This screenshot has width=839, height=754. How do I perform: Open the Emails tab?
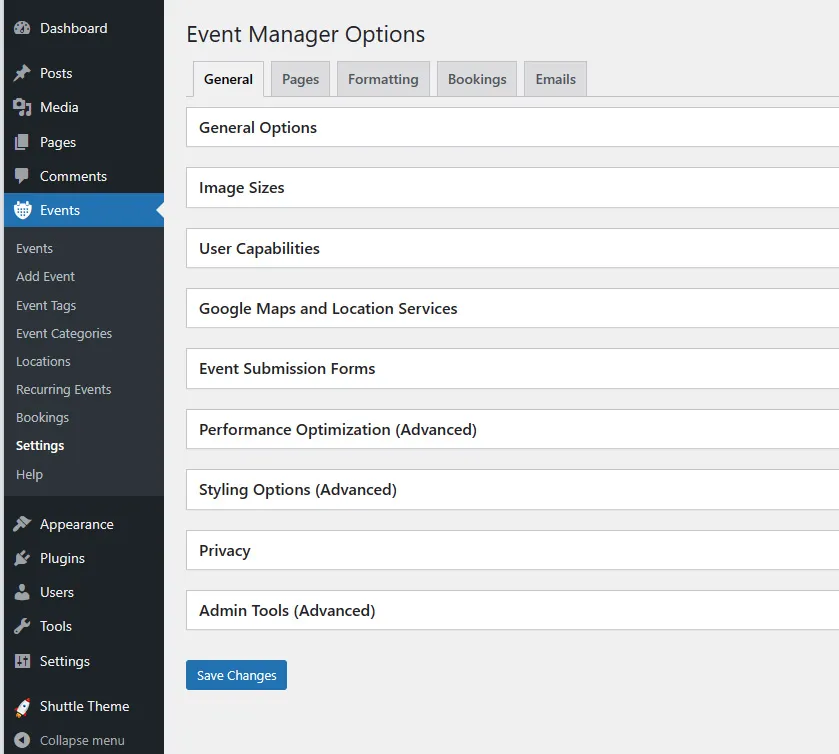tap(555, 80)
